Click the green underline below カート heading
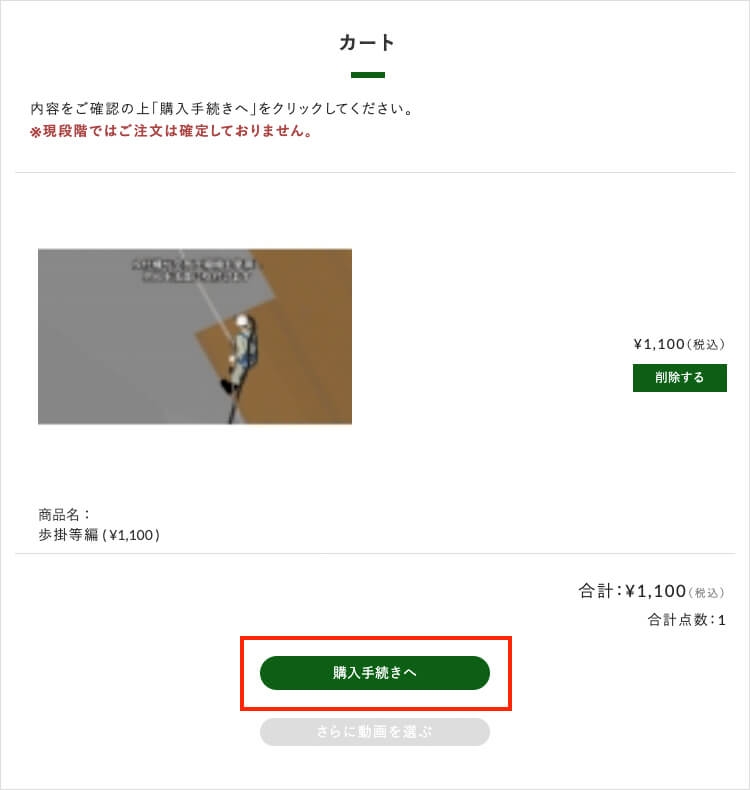The height and width of the screenshot is (790, 750). [368, 75]
